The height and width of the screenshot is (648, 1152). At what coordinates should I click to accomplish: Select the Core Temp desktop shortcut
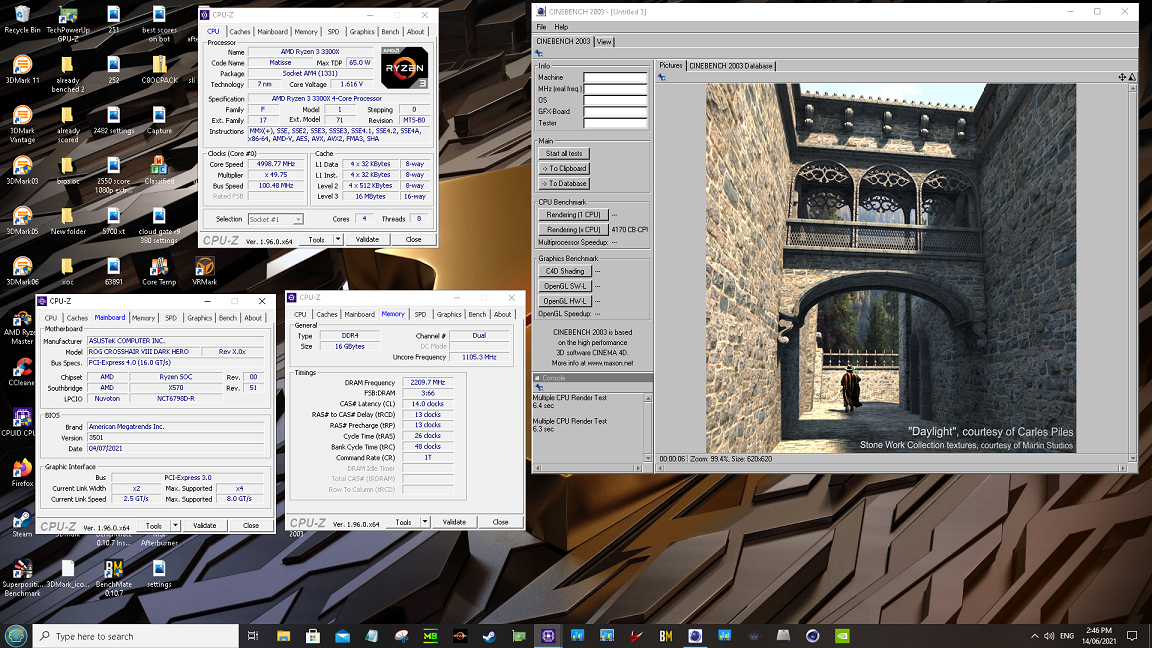click(159, 270)
